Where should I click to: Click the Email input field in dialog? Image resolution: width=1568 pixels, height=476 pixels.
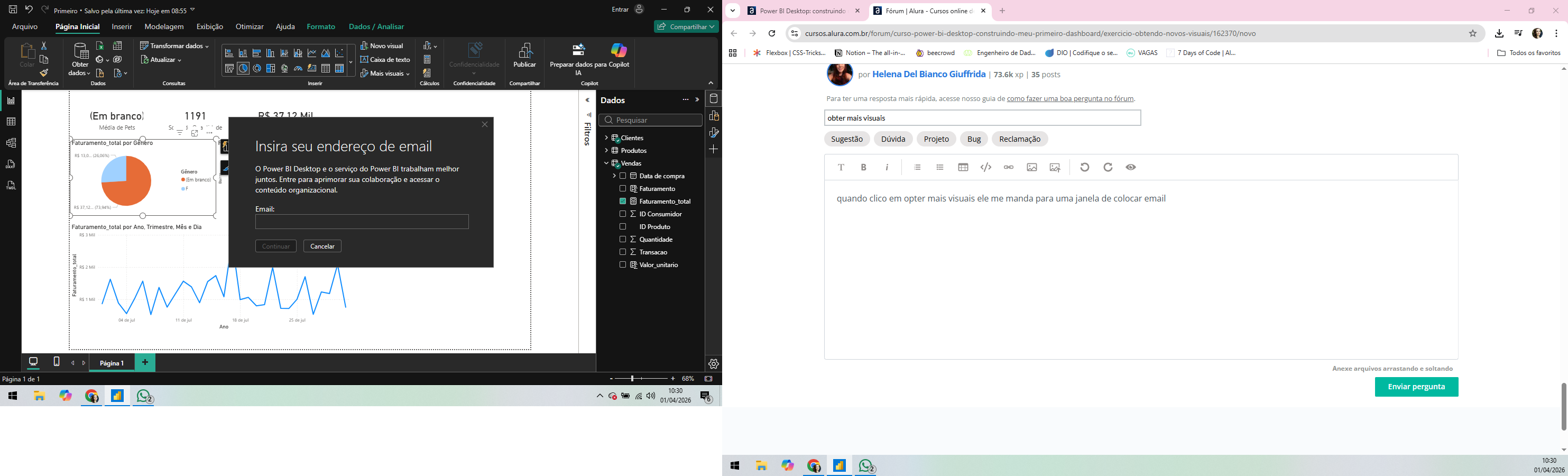(x=362, y=222)
